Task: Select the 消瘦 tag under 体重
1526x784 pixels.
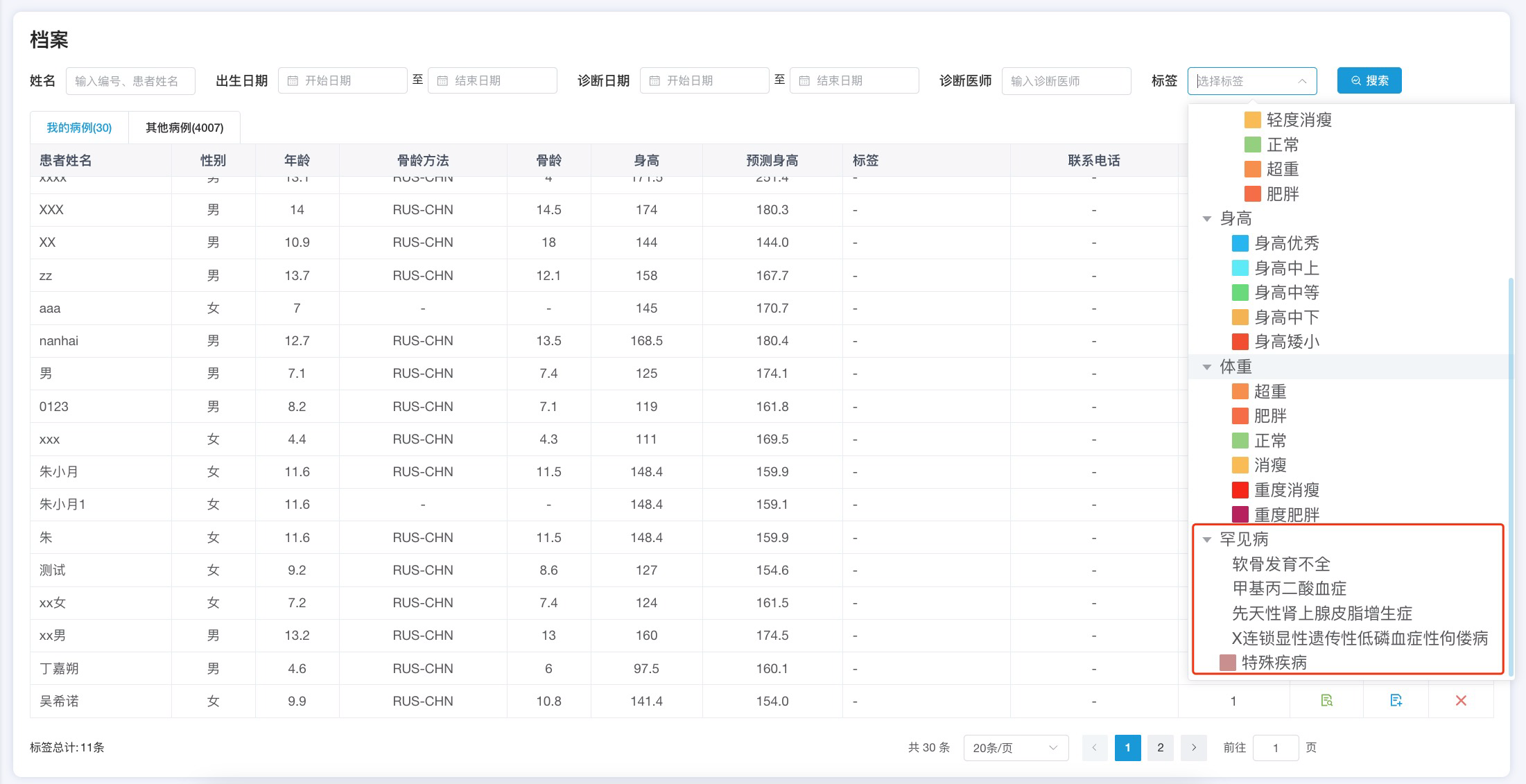Action: point(1259,465)
